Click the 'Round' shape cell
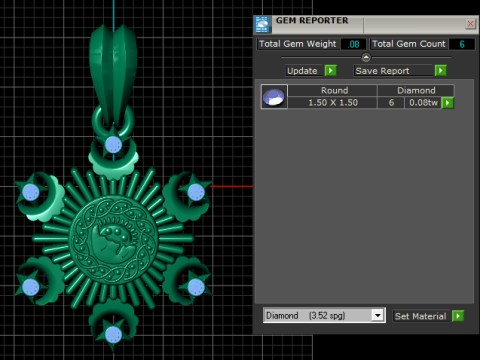 tap(334, 91)
